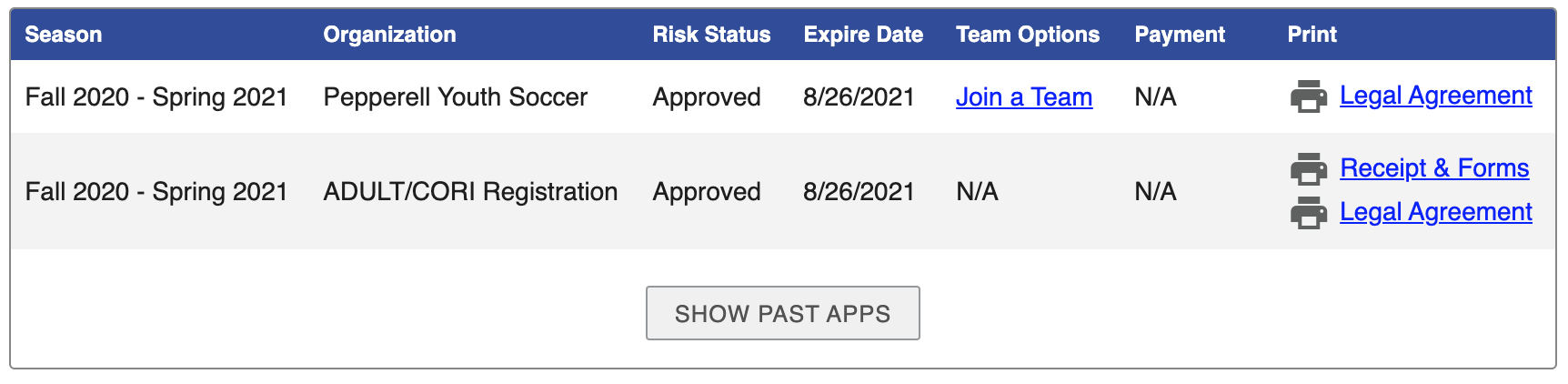Click Approved status in Pepperell row
Viewport: 1568px width, 384px height.
click(706, 97)
